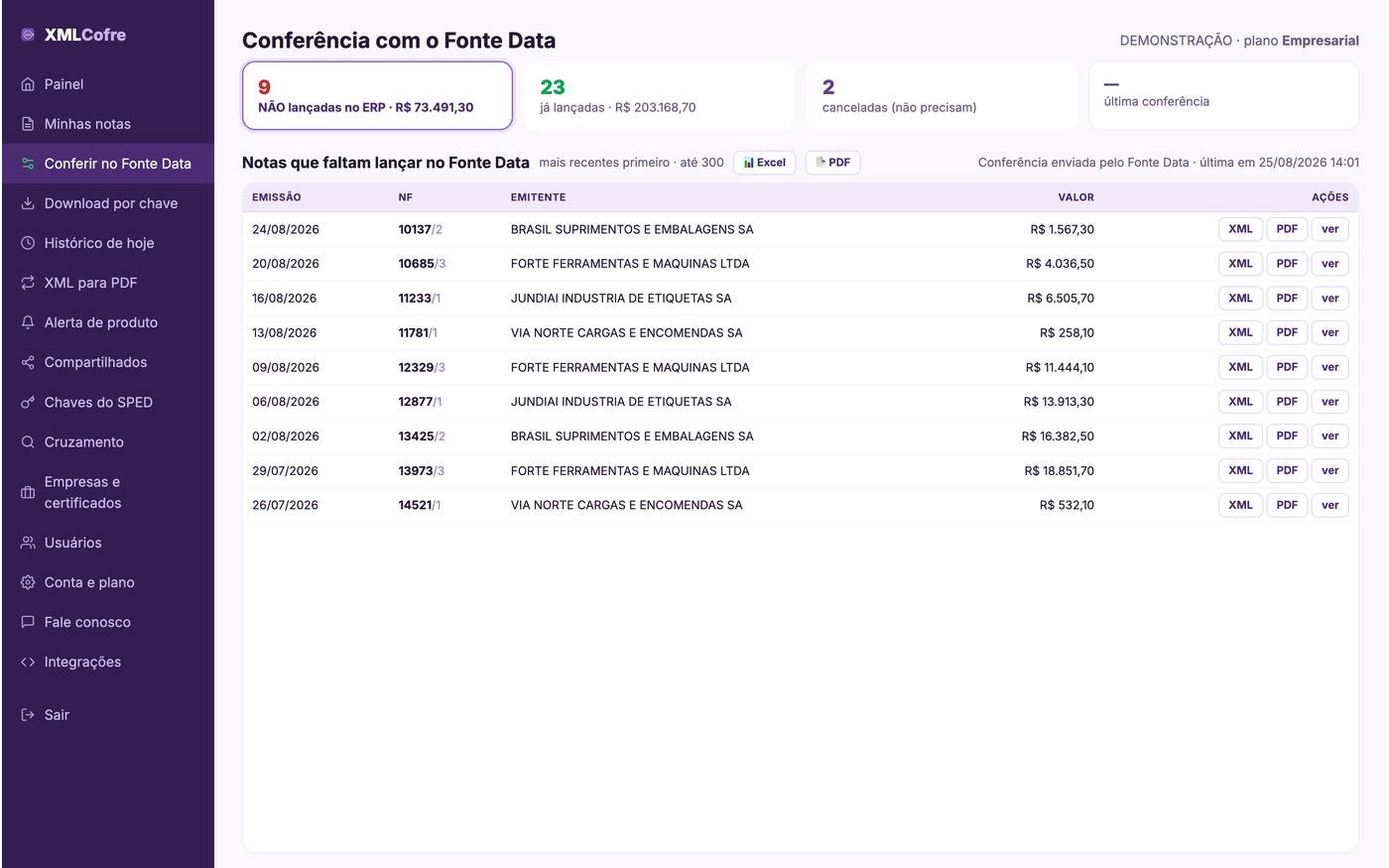
Task: Click value R$ 258,10
Action: 1068,332
